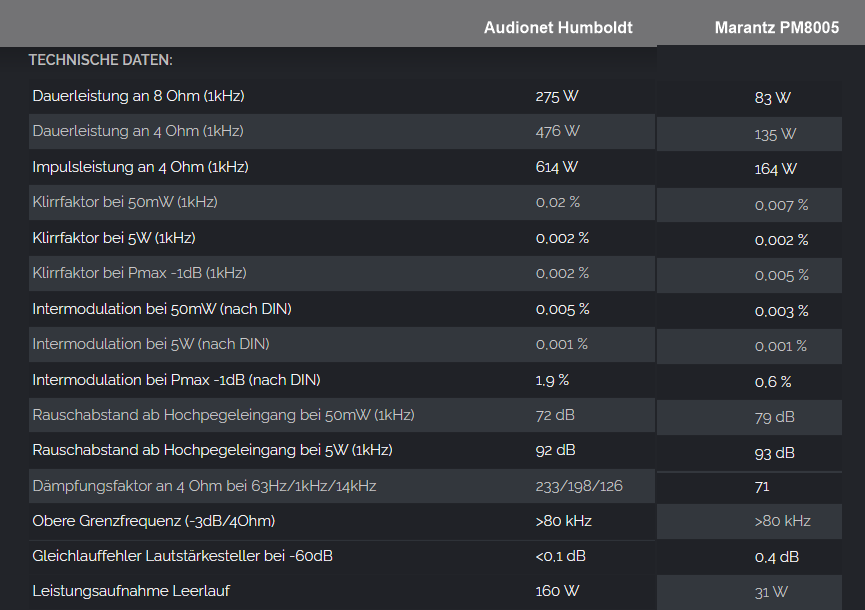The width and height of the screenshot is (865, 610).
Task: Click the Rauschabstand bei 50mW row label
Action: click(223, 415)
